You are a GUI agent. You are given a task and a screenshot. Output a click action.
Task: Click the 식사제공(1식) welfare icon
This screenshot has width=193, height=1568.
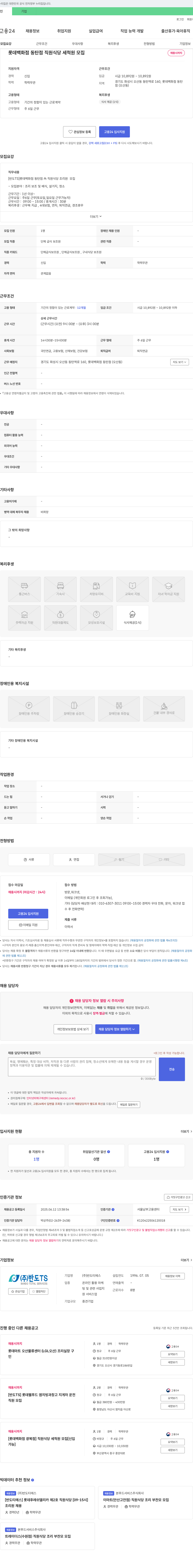click(132, 618)
